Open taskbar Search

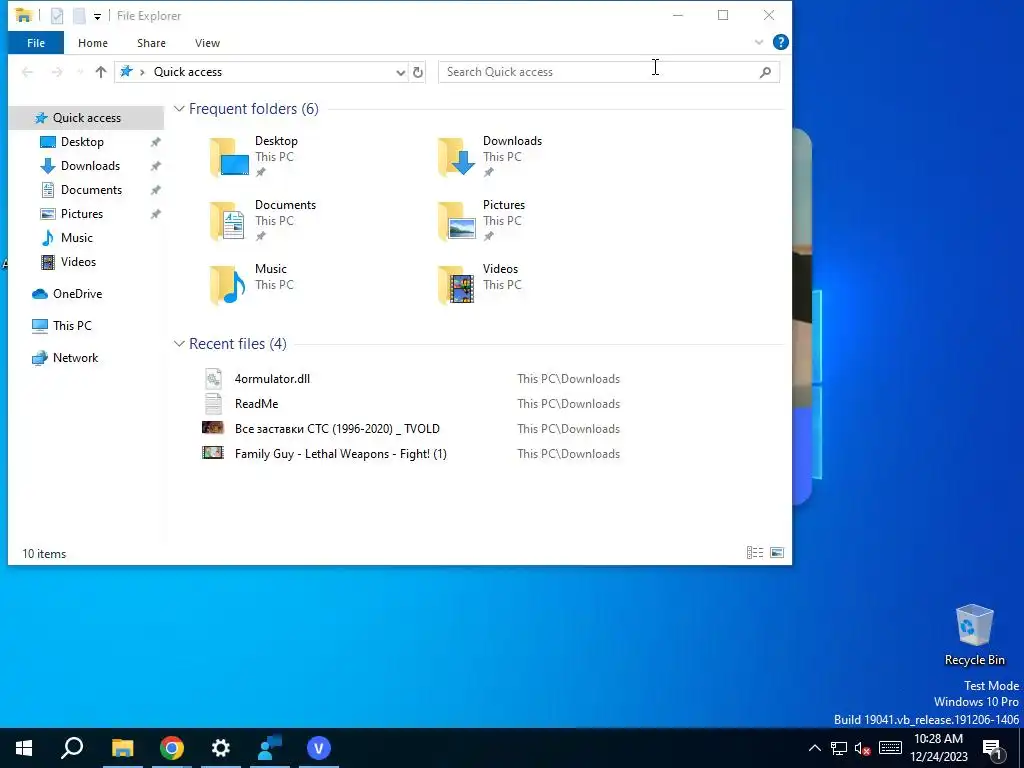click(72, 748)
